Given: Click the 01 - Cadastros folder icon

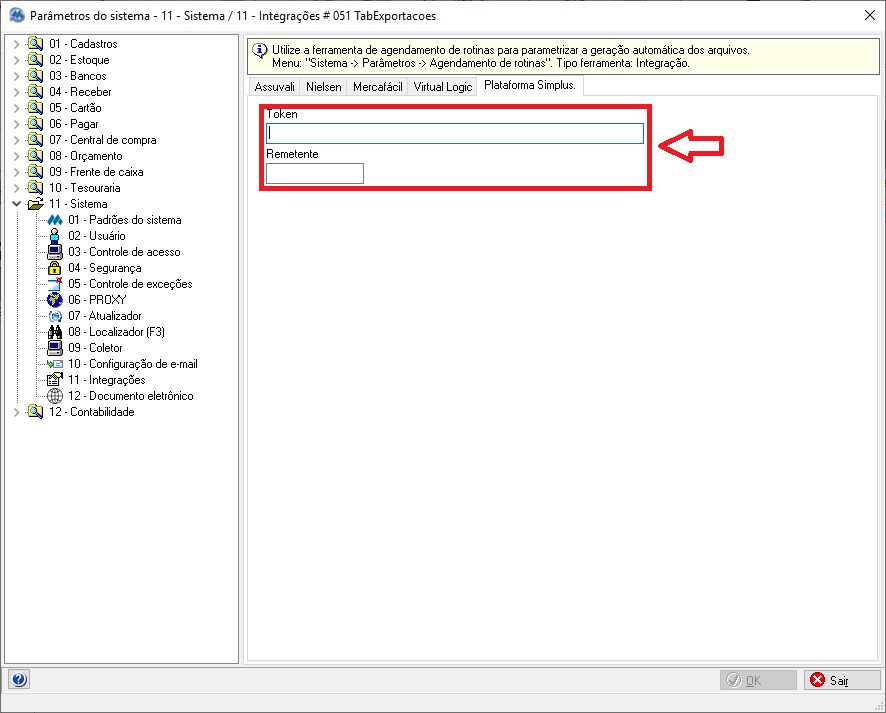Looking at the screenshot, I should click(35, 44).
